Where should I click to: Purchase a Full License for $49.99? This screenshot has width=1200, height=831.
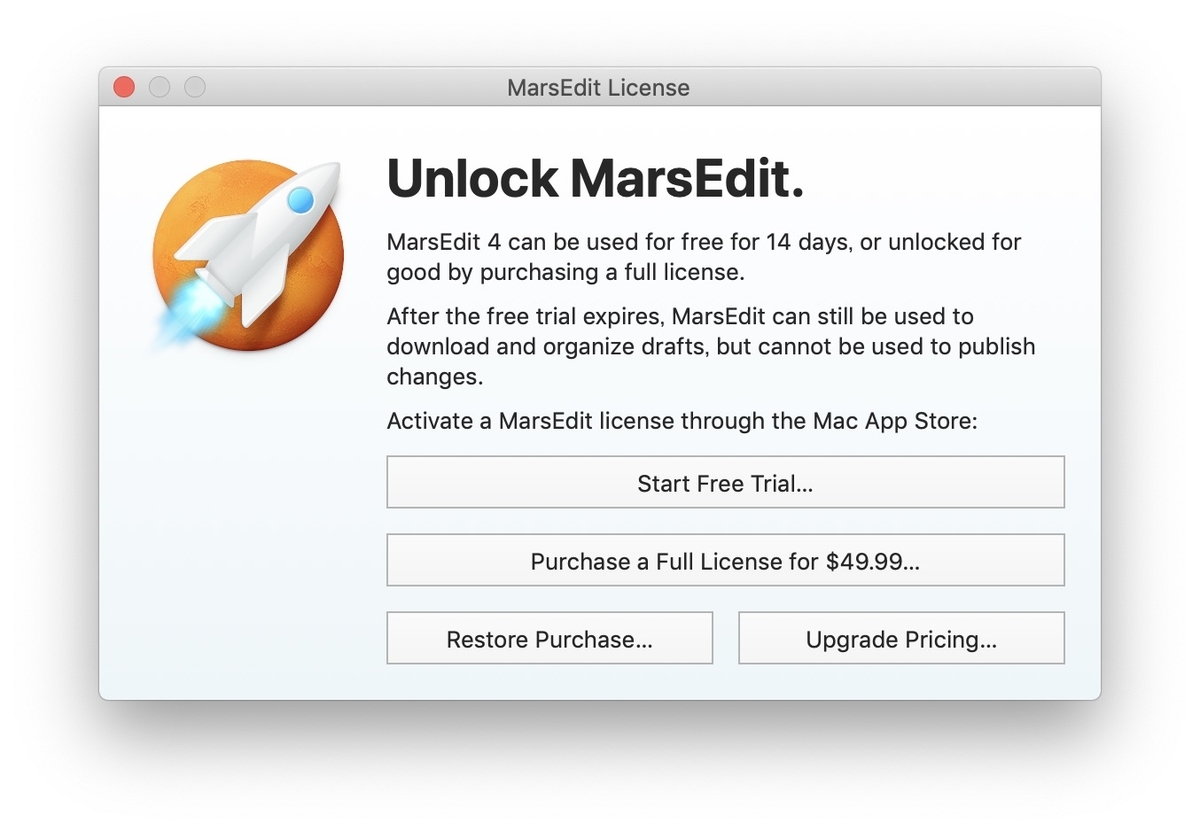pyautogui.click(x=725, y=560)
